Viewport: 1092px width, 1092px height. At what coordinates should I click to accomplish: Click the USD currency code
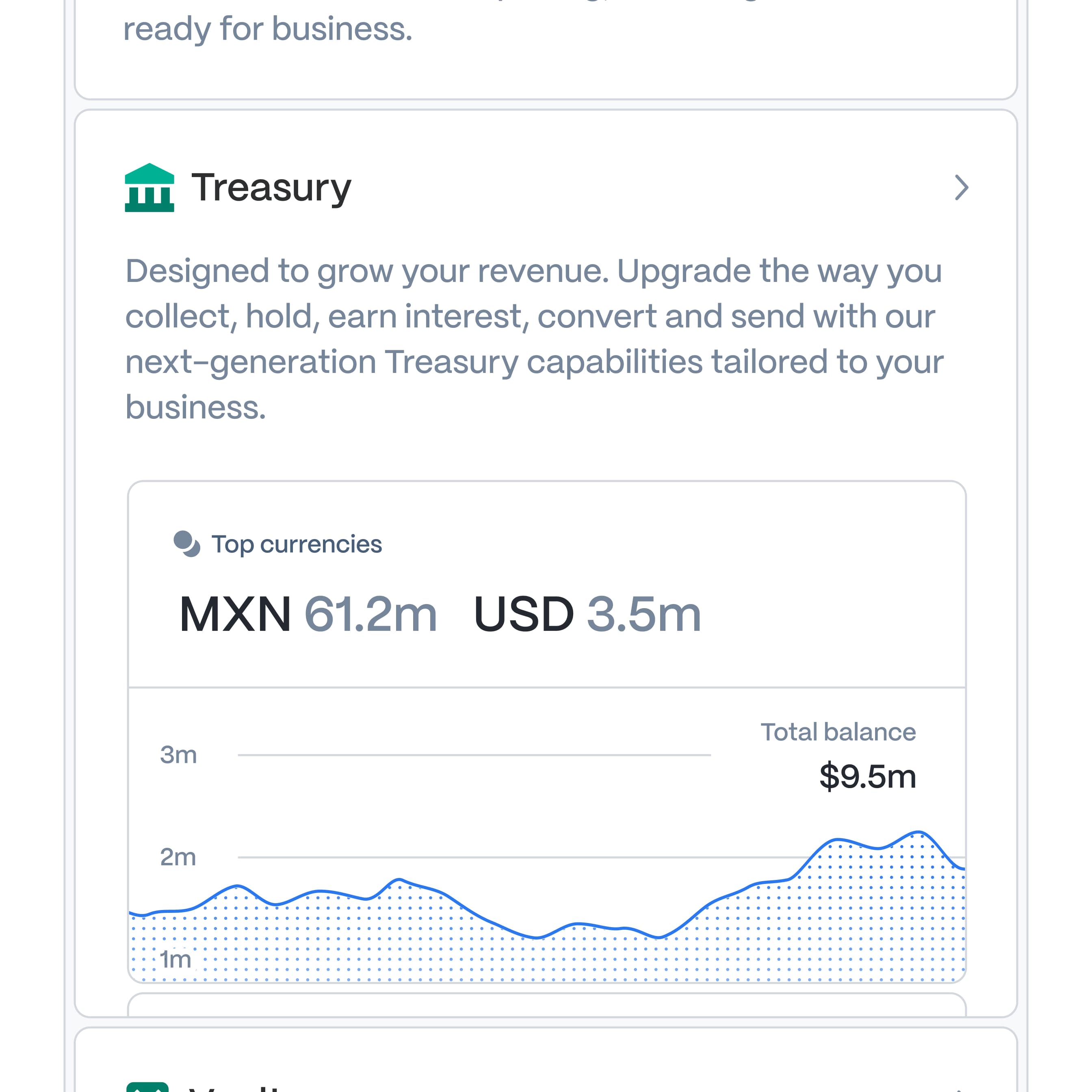point(524,614)
